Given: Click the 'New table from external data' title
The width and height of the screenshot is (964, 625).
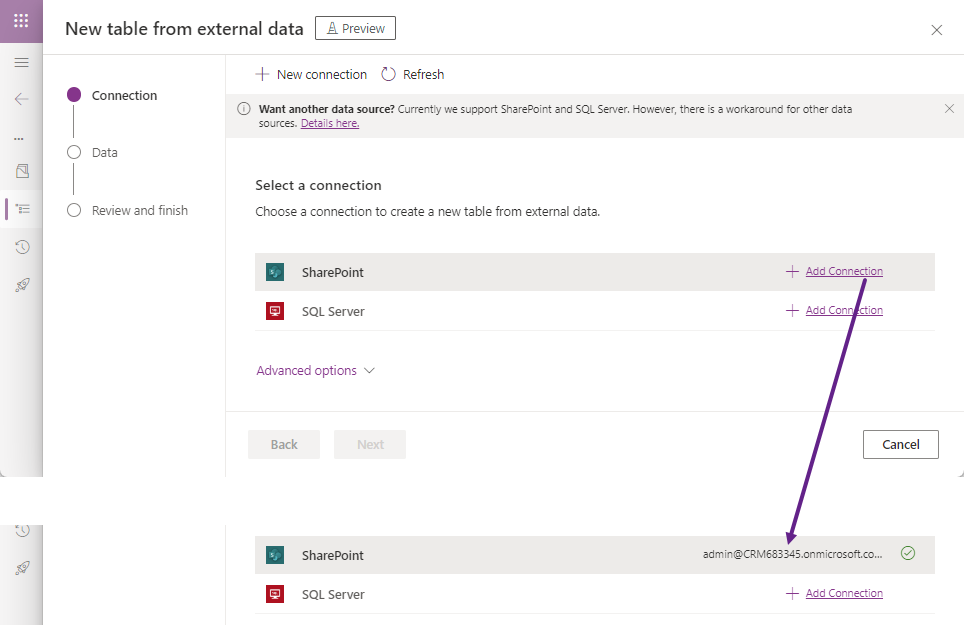Looking at the screenshot, I should (x=184, y=29).
